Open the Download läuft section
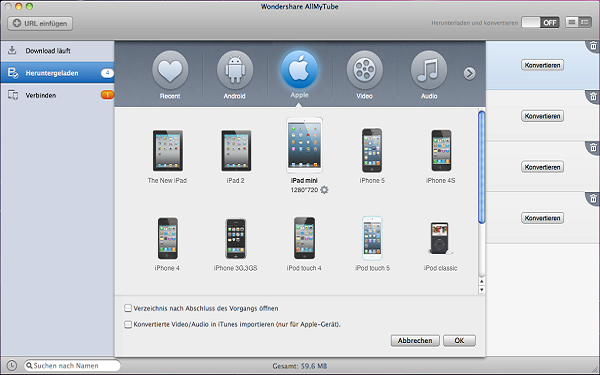This screenshot has height=375, width=600. 57,51
